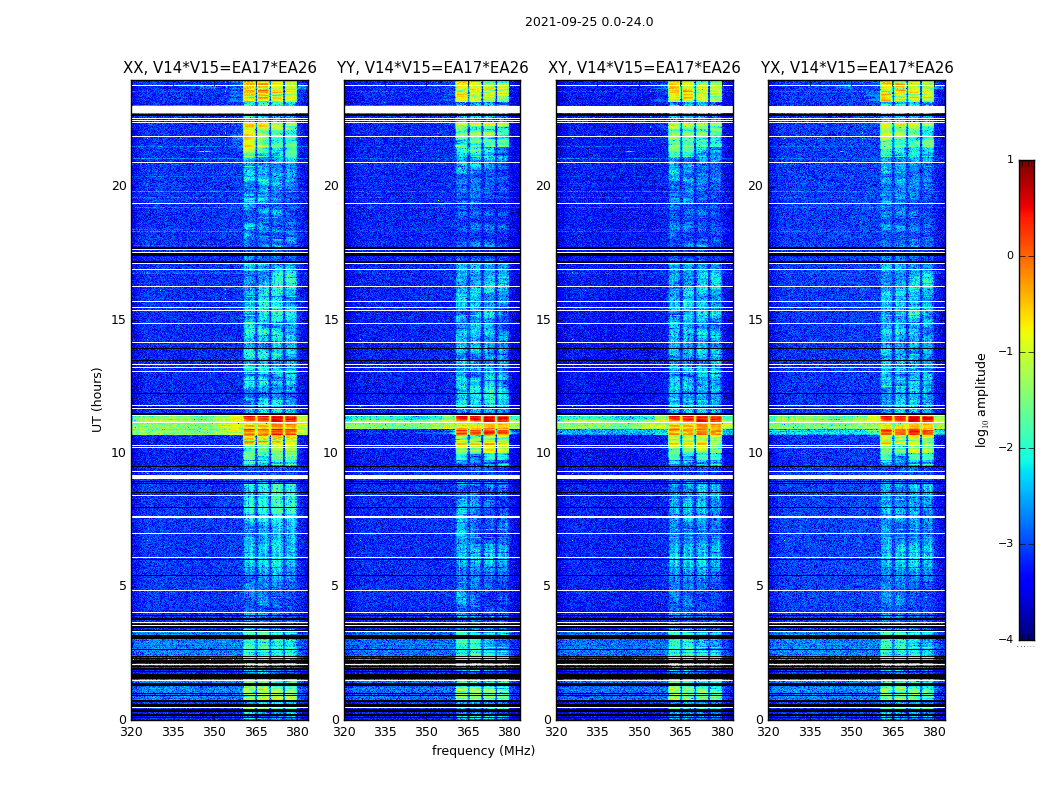
Task: Click the 20 y-axis tick of the YY panel
Action: [x=331, y=186]
